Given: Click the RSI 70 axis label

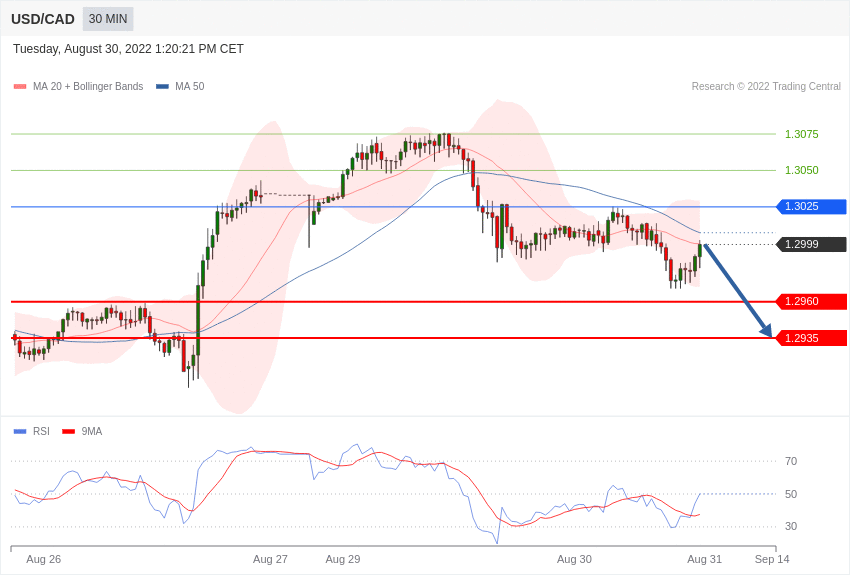Looking at the screenshot, I should [x=791, y=461].
